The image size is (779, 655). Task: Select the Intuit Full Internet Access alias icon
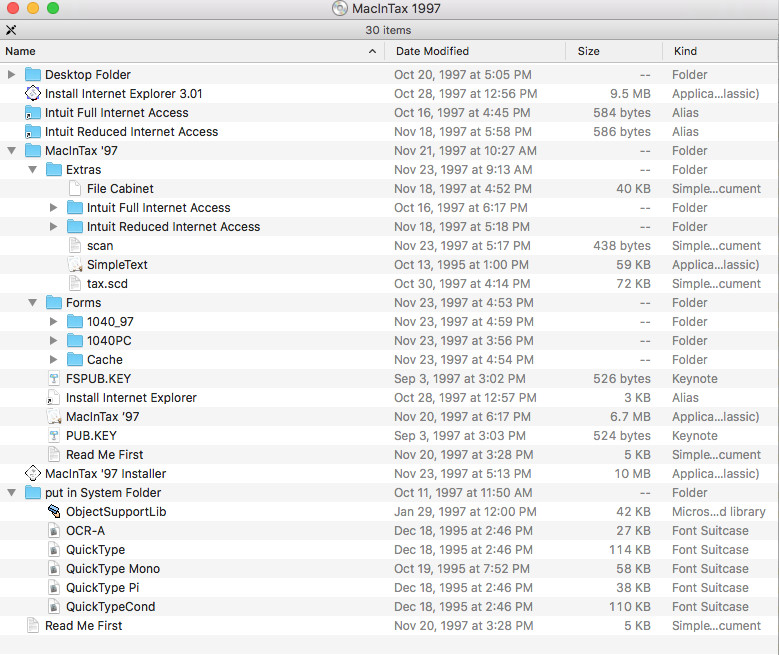click(x=33, y=113)
